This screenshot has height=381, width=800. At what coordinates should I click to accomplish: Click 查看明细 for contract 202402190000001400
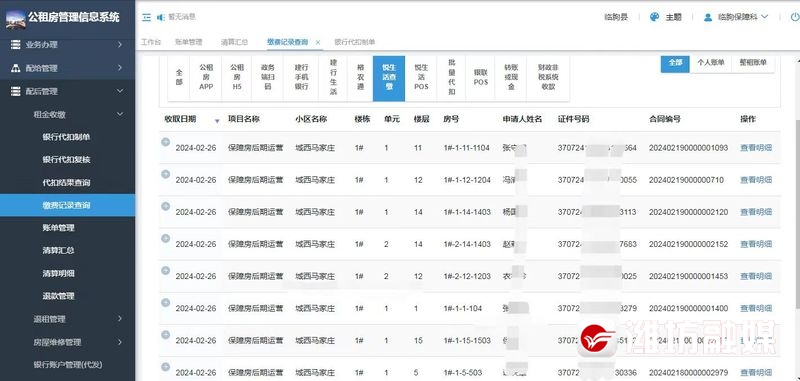tap(756, 309)
